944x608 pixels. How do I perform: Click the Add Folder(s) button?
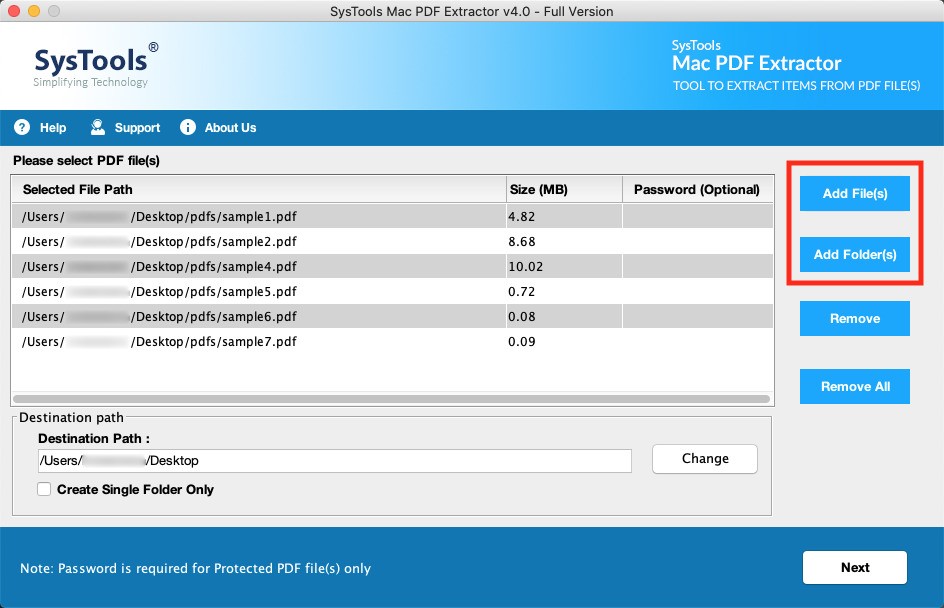855,255
